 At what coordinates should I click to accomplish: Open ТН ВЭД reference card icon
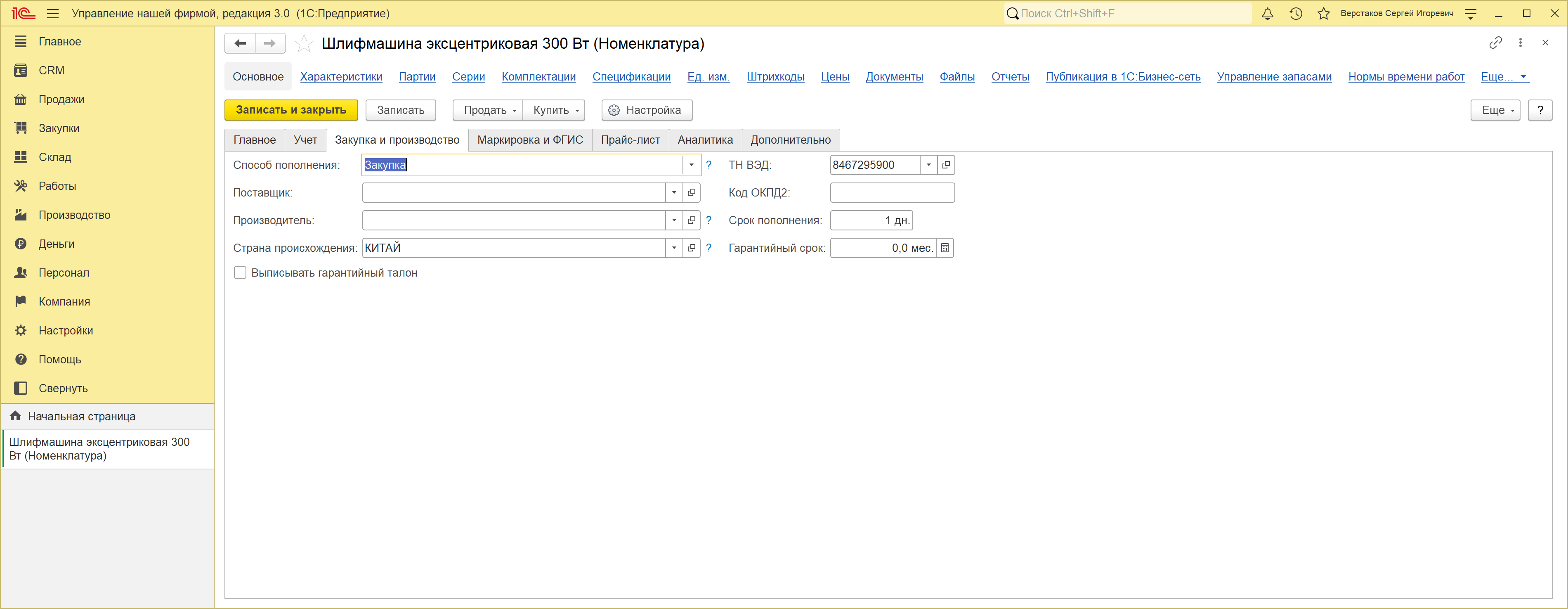[x=946, y=165]
